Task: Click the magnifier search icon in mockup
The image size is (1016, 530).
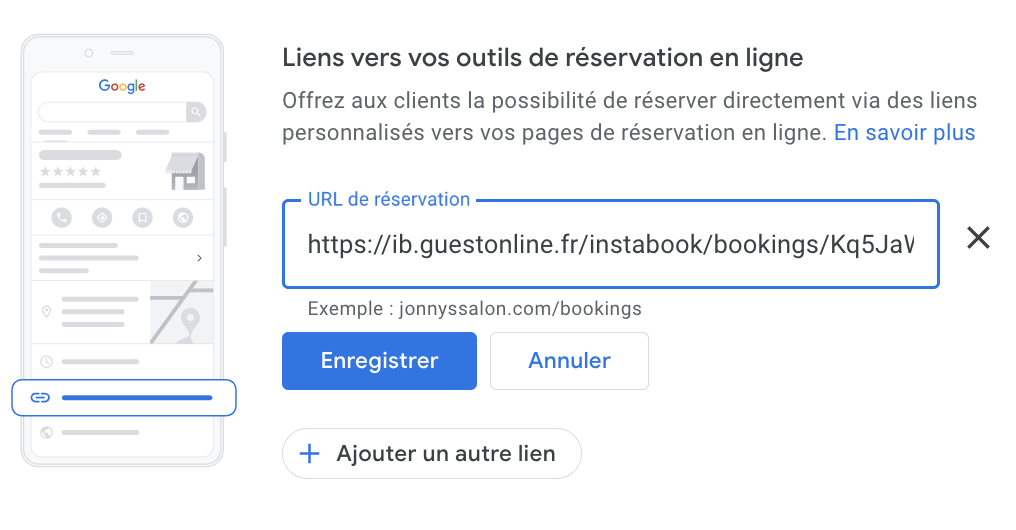Action: point(196,112)
